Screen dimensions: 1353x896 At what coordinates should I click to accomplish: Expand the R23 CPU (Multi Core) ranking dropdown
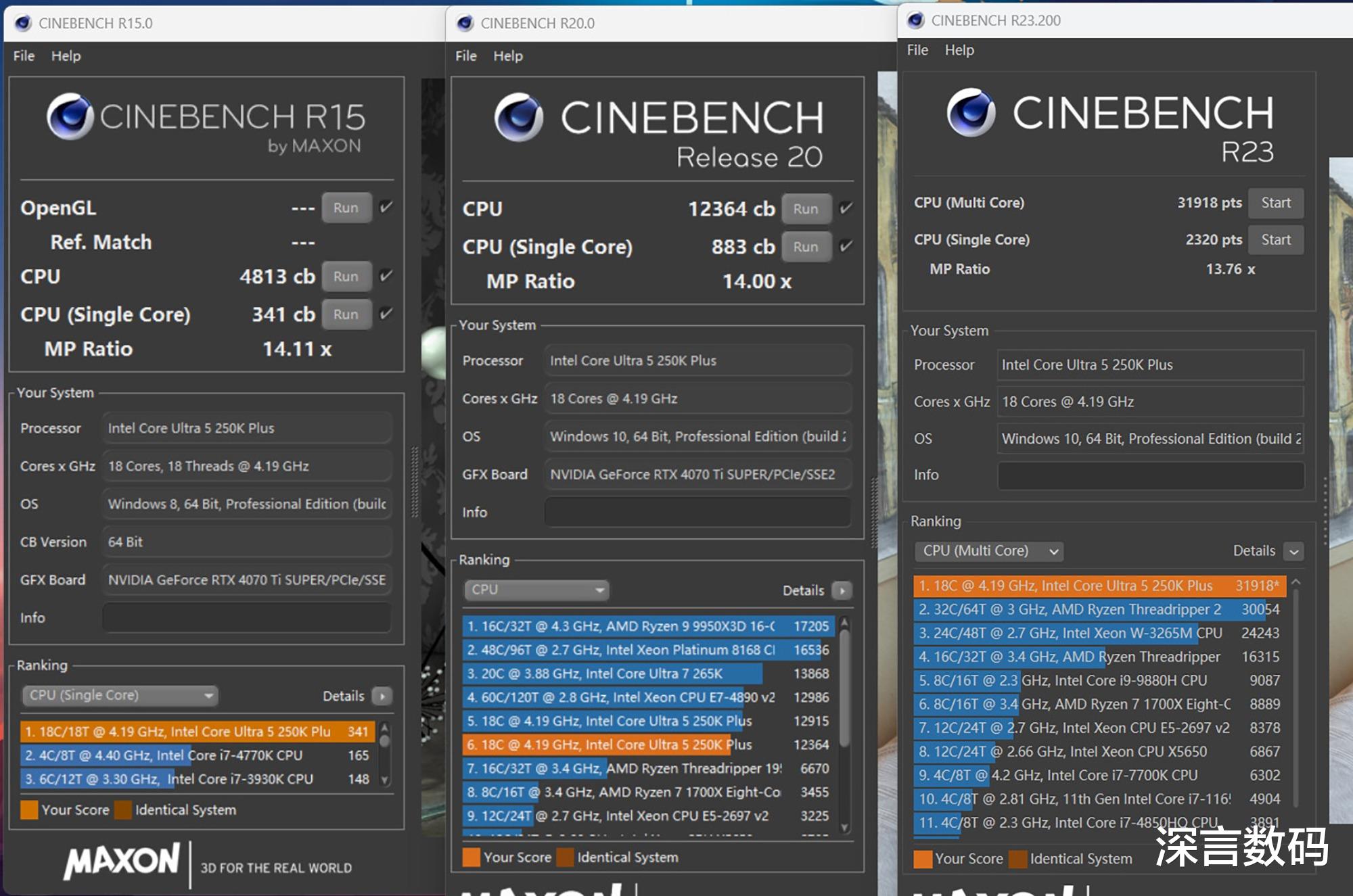point(988,551)
